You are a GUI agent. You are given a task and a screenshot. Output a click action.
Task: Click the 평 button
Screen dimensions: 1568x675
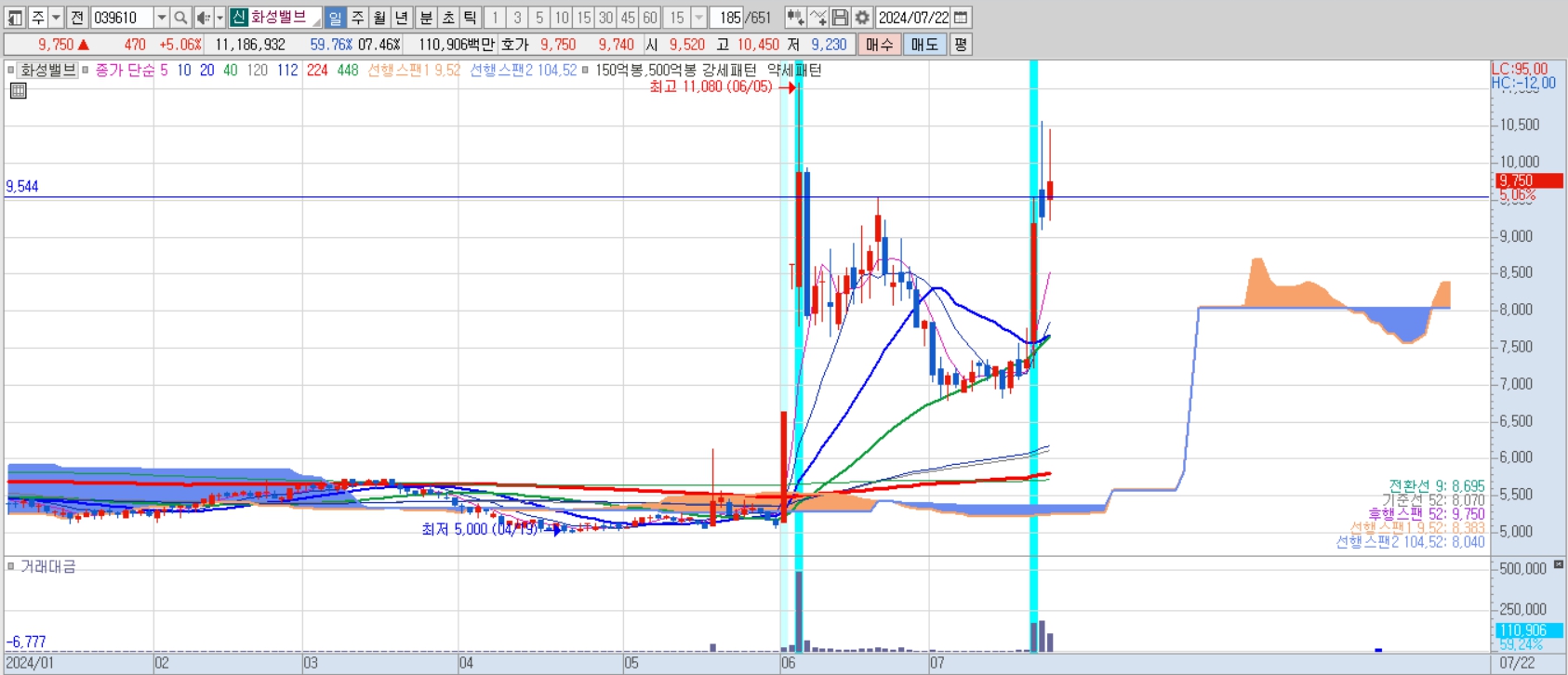pos(961,45)
